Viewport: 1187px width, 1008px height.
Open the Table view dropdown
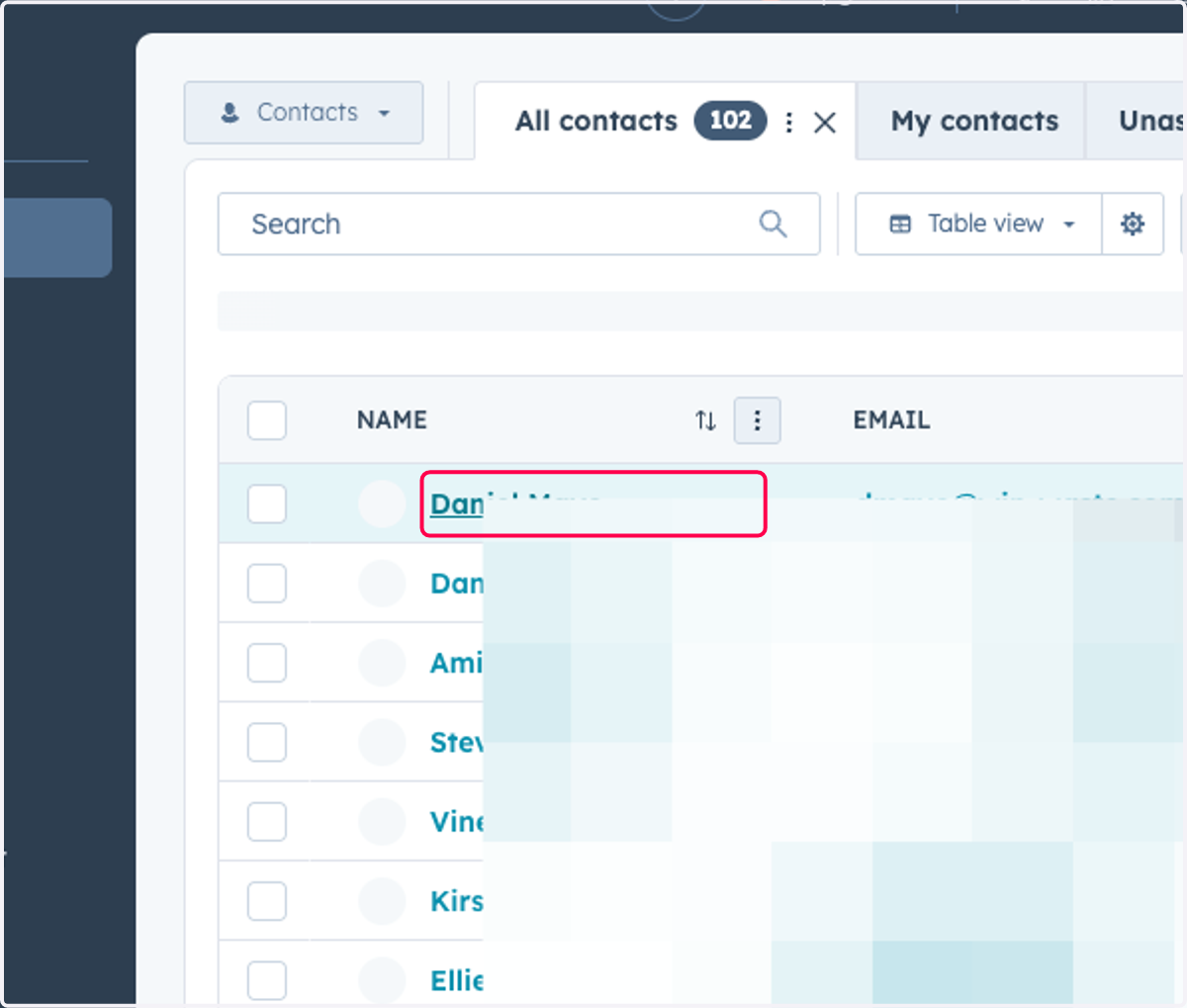978,224
